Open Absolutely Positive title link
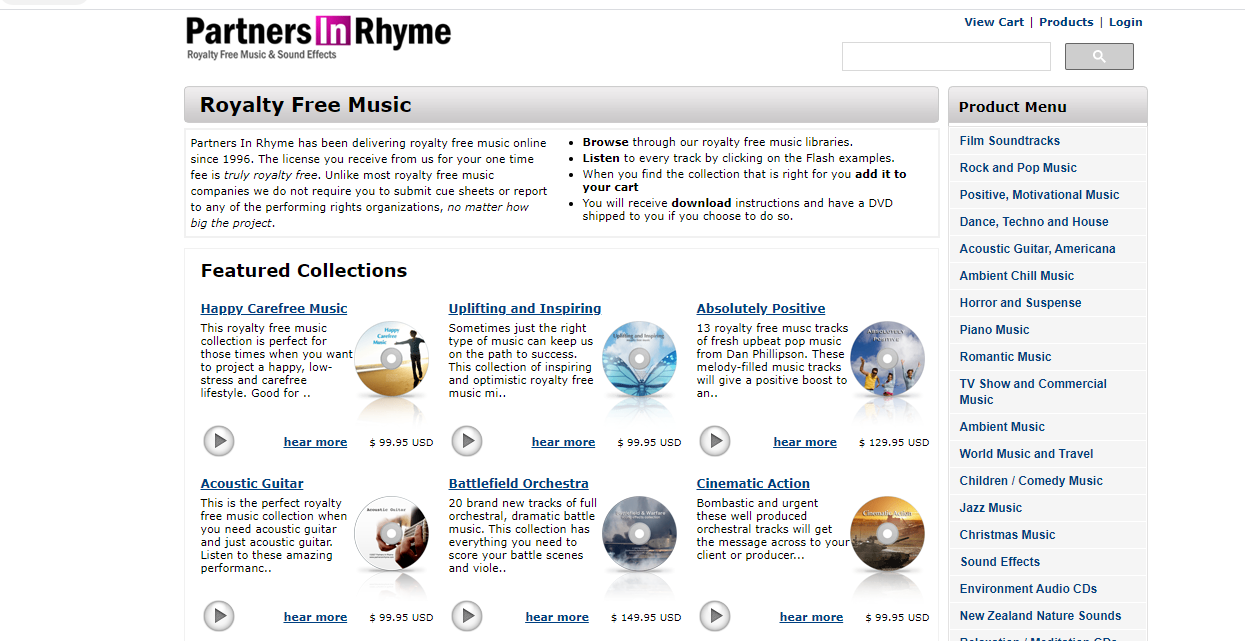Image resolution: width=1245 pixels, height=641 pixels. point(761,308)
